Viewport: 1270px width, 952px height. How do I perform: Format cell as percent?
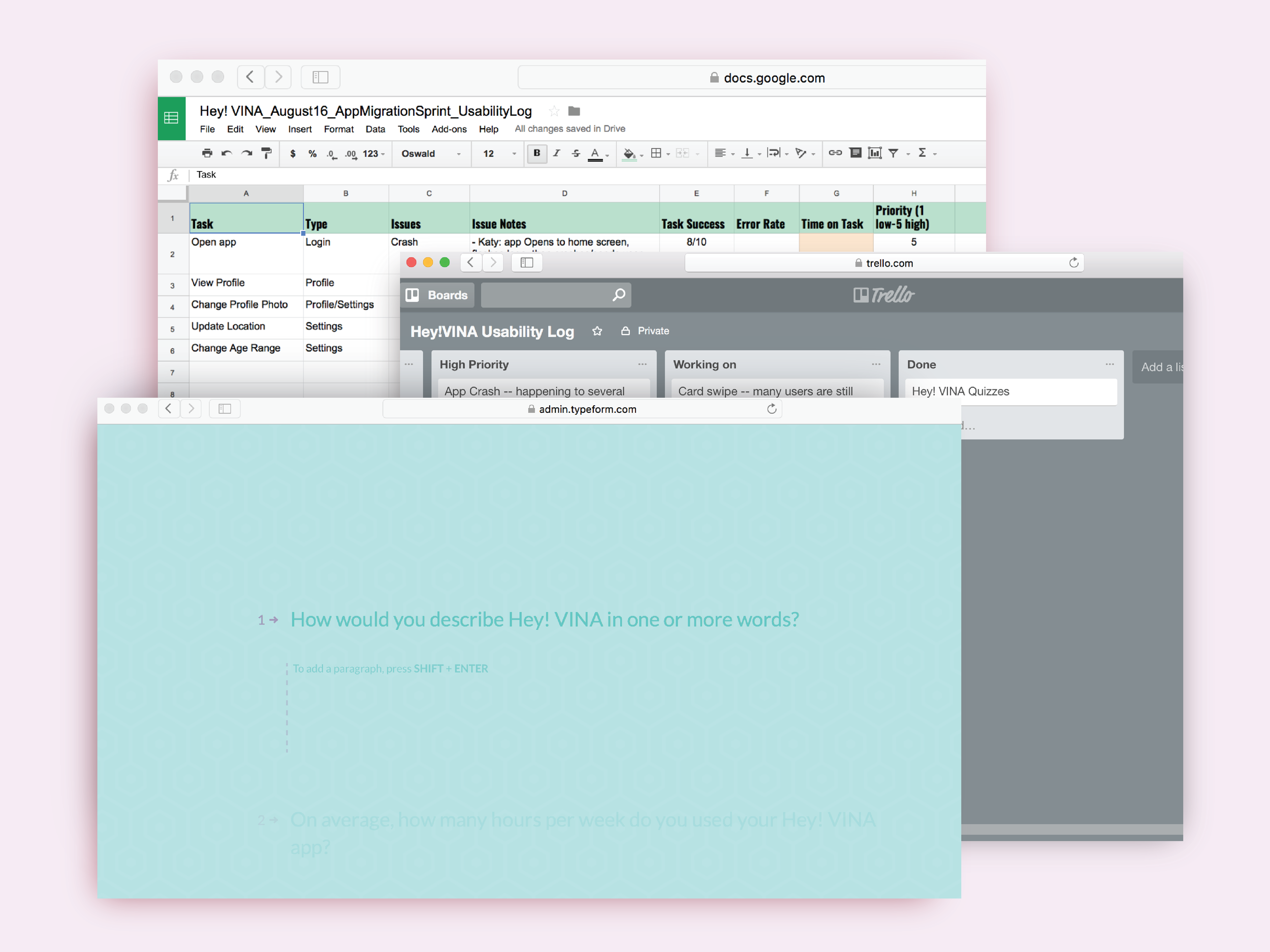[312, 153]
